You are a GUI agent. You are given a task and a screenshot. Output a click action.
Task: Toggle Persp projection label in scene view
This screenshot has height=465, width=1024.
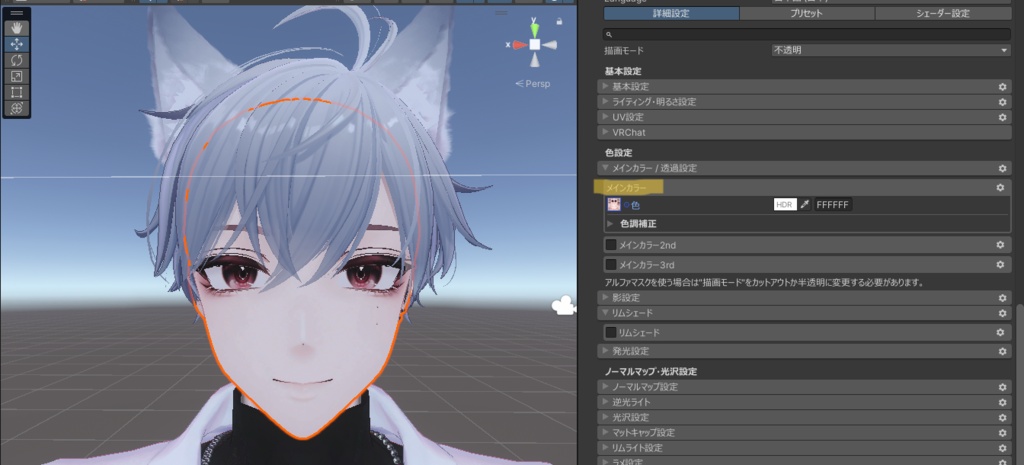click(533, 84)
